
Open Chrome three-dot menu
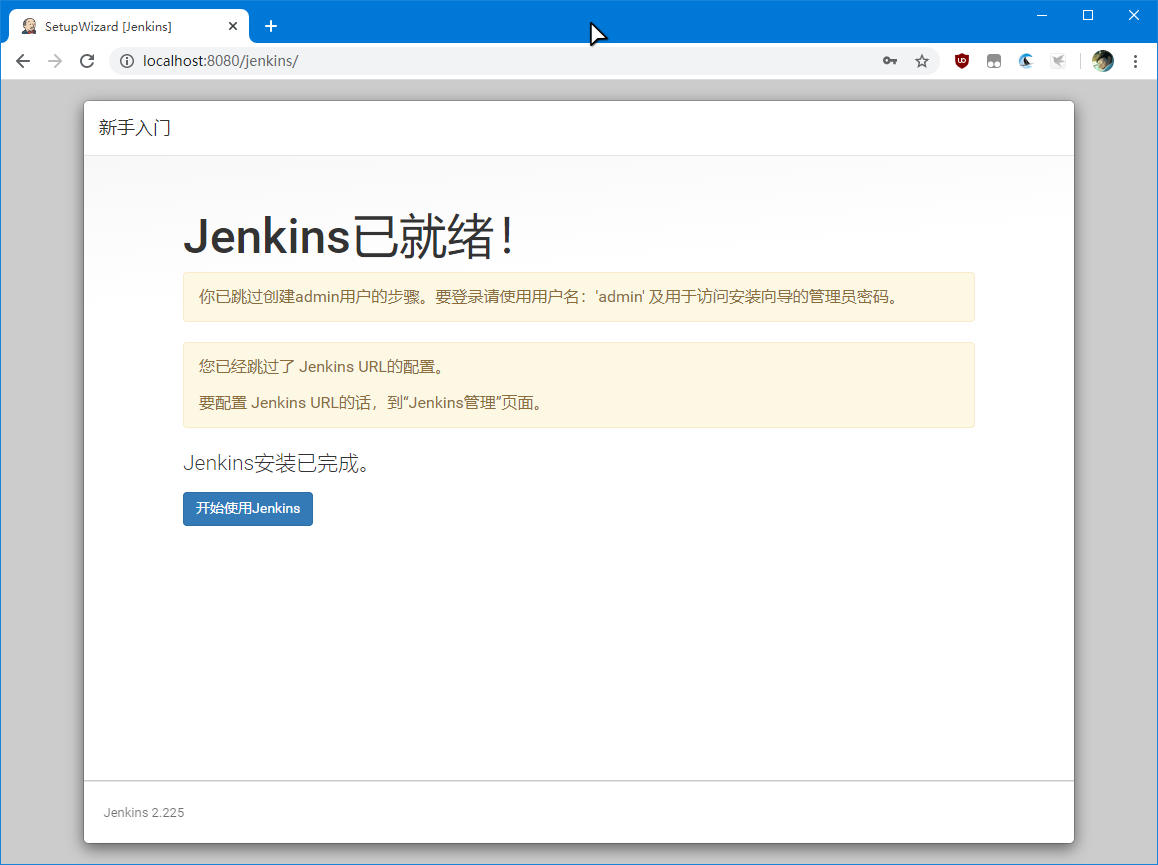(x=1135, y=61)
